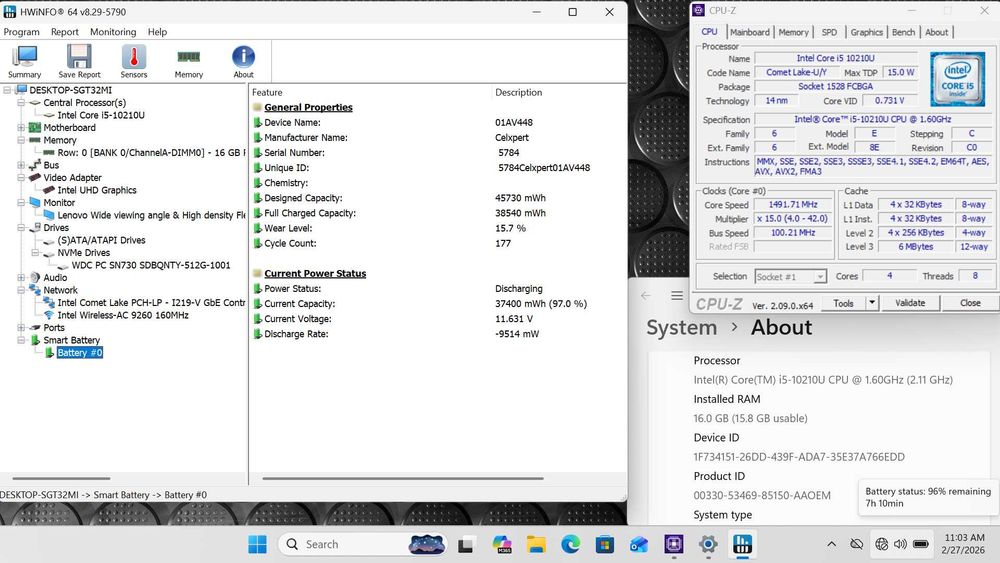Click the Save Report floppy icon

79,62
